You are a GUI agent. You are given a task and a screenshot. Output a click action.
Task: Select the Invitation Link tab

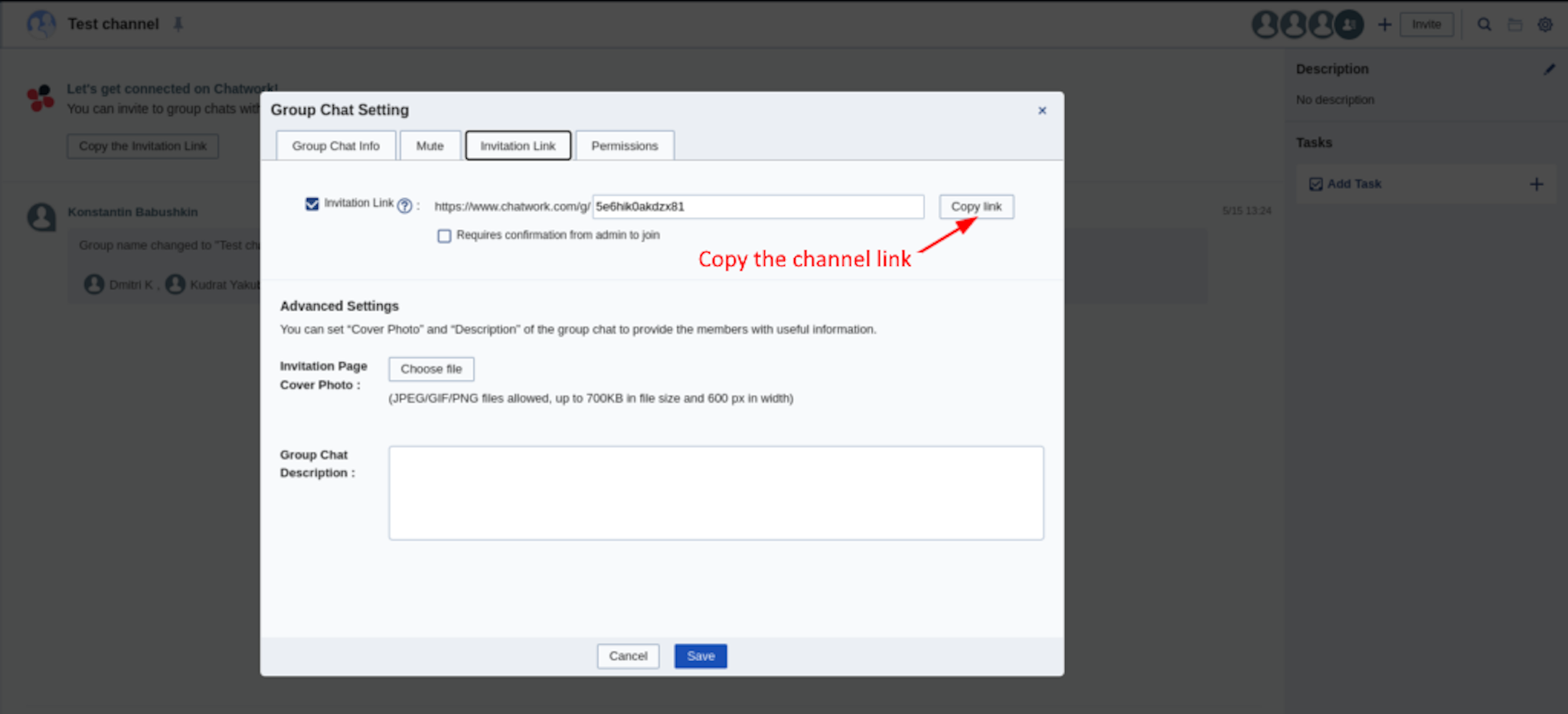(518, 146)
